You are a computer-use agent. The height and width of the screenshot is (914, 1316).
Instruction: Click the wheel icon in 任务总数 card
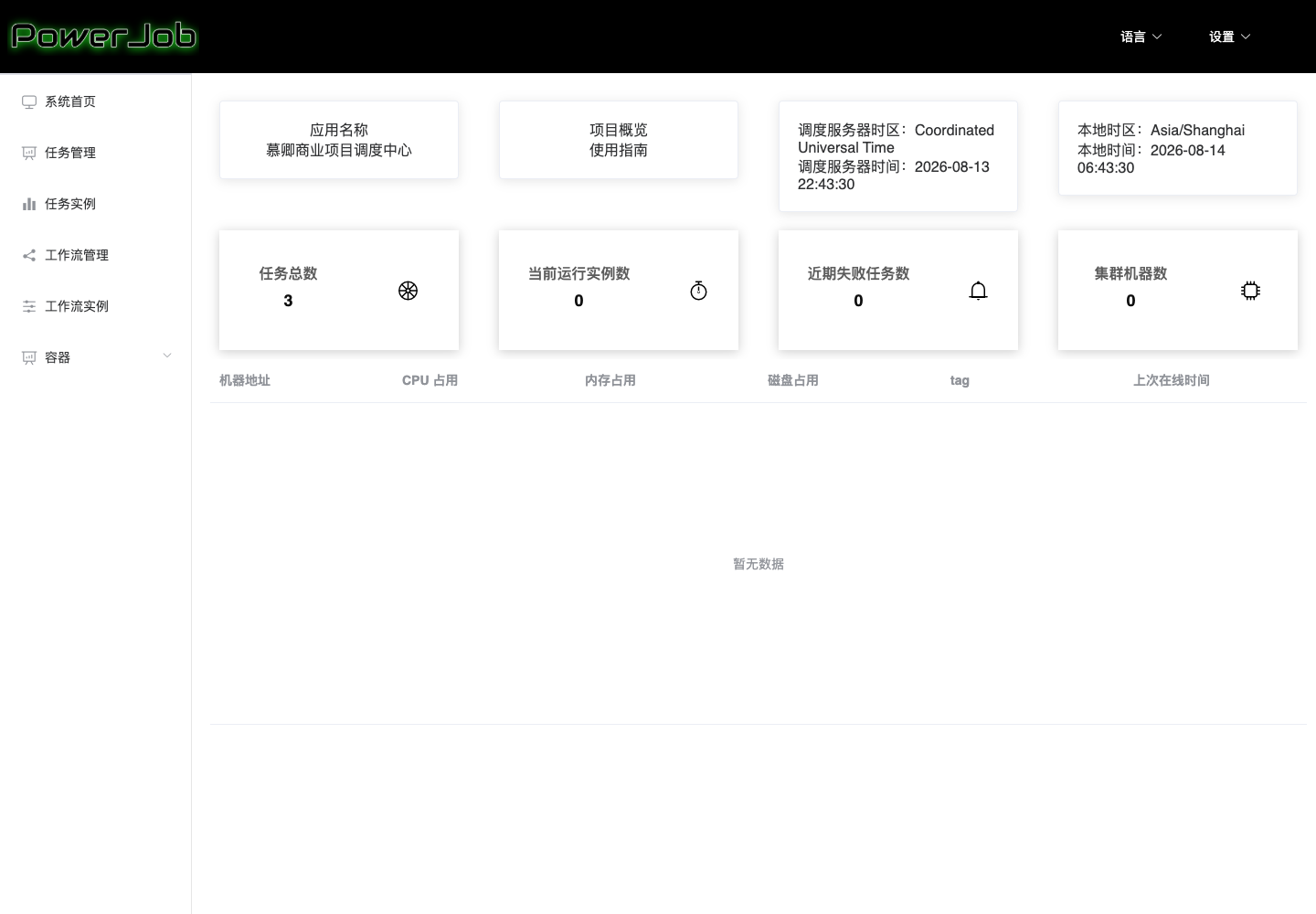pyautogui.click(x=408, y=291)
